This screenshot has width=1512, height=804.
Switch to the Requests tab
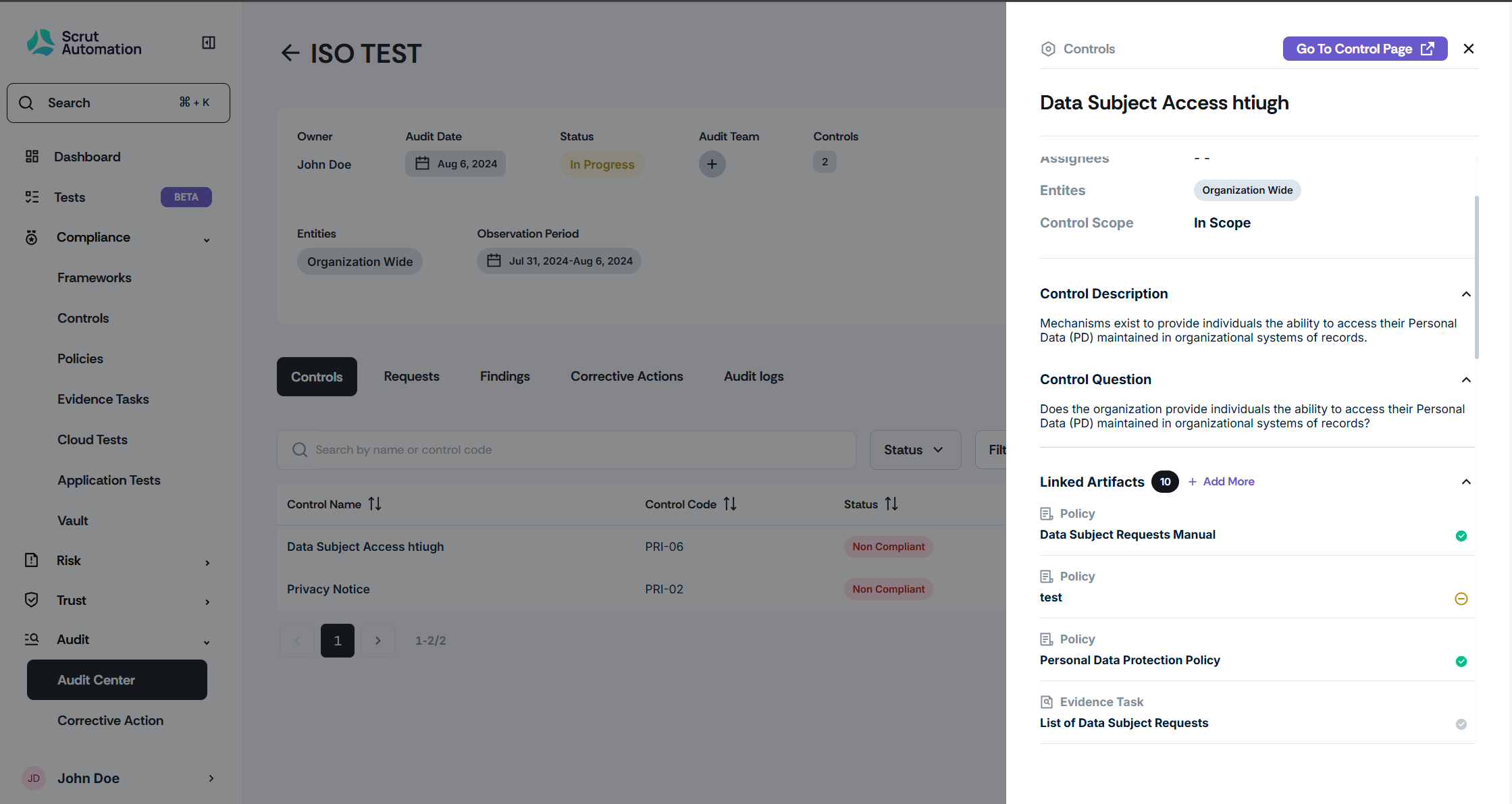coord(411,377)
